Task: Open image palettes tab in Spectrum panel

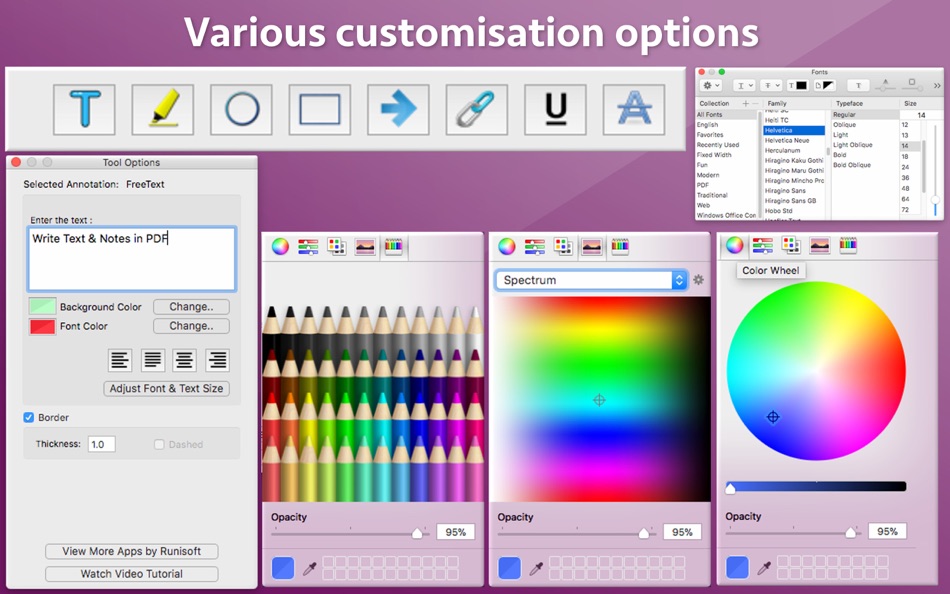Action: pos(591,246)
